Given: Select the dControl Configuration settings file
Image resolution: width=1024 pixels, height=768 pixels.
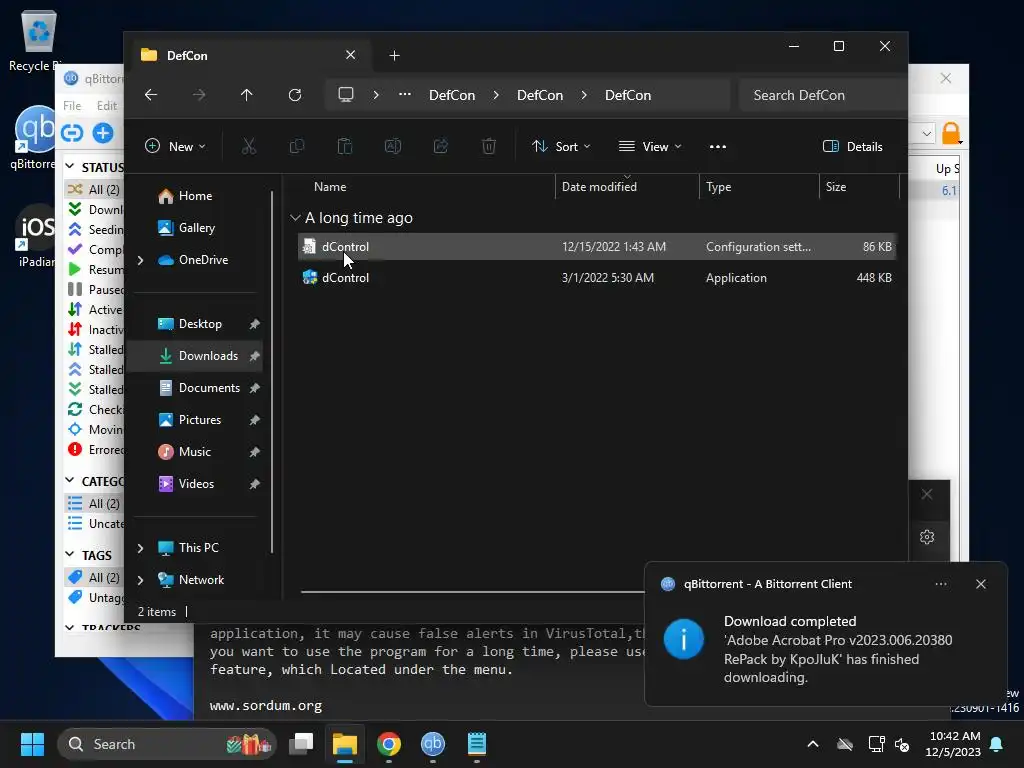Looking at the screenshot, I should pyautogui.click(x=597, y=247).
